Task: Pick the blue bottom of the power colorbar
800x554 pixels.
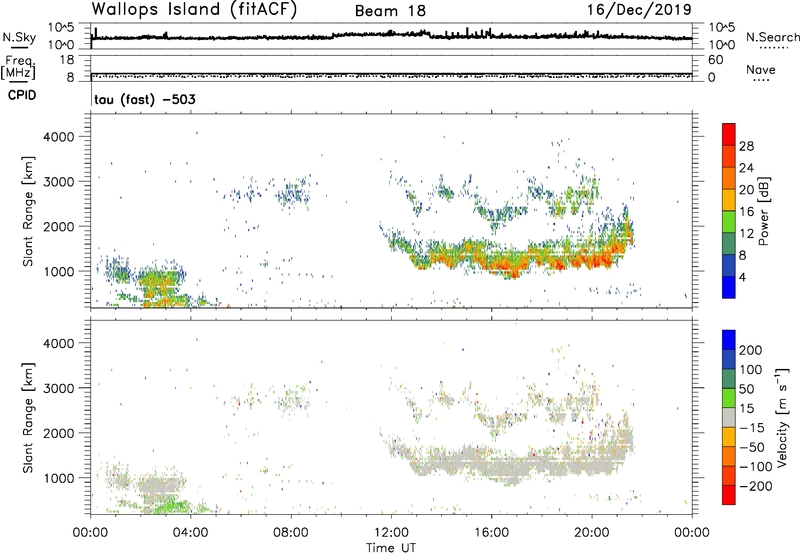Action: [x=729, y=289]
